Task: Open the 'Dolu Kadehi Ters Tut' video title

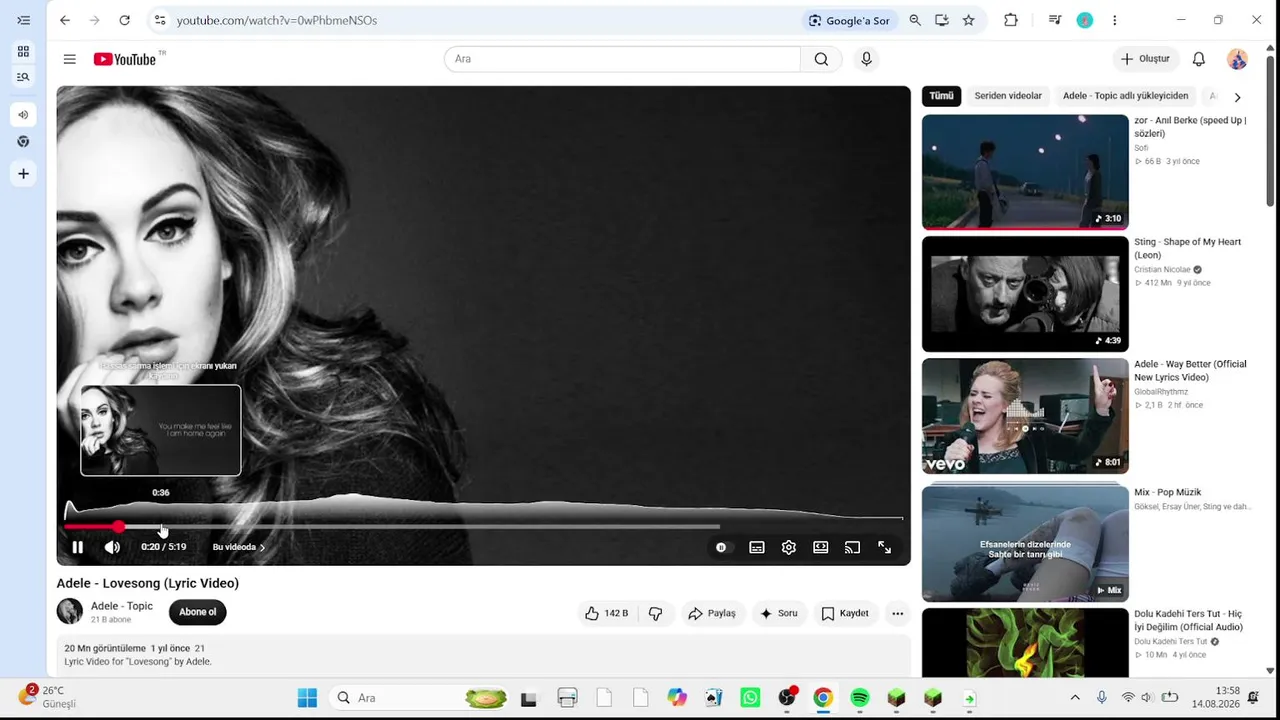Action: (x=1188, y=620)
